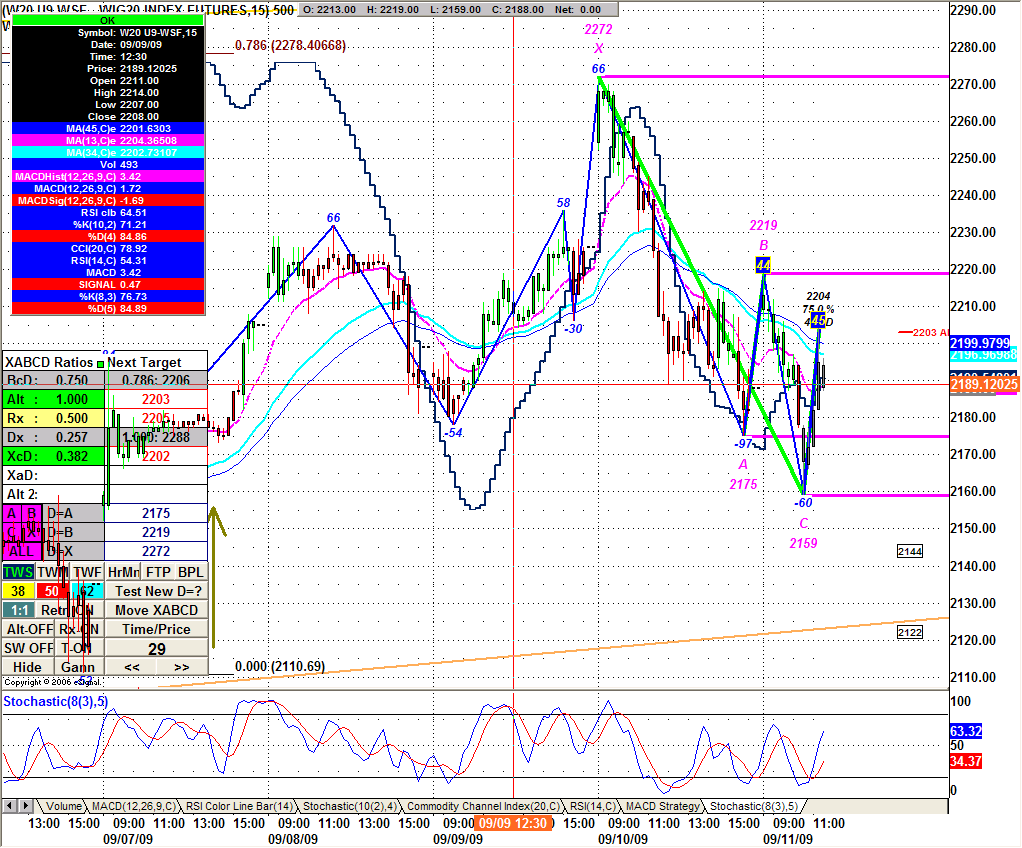Step forward with the >> arrow
Screen dimensions: 1022x848
[x=181, y=667]
